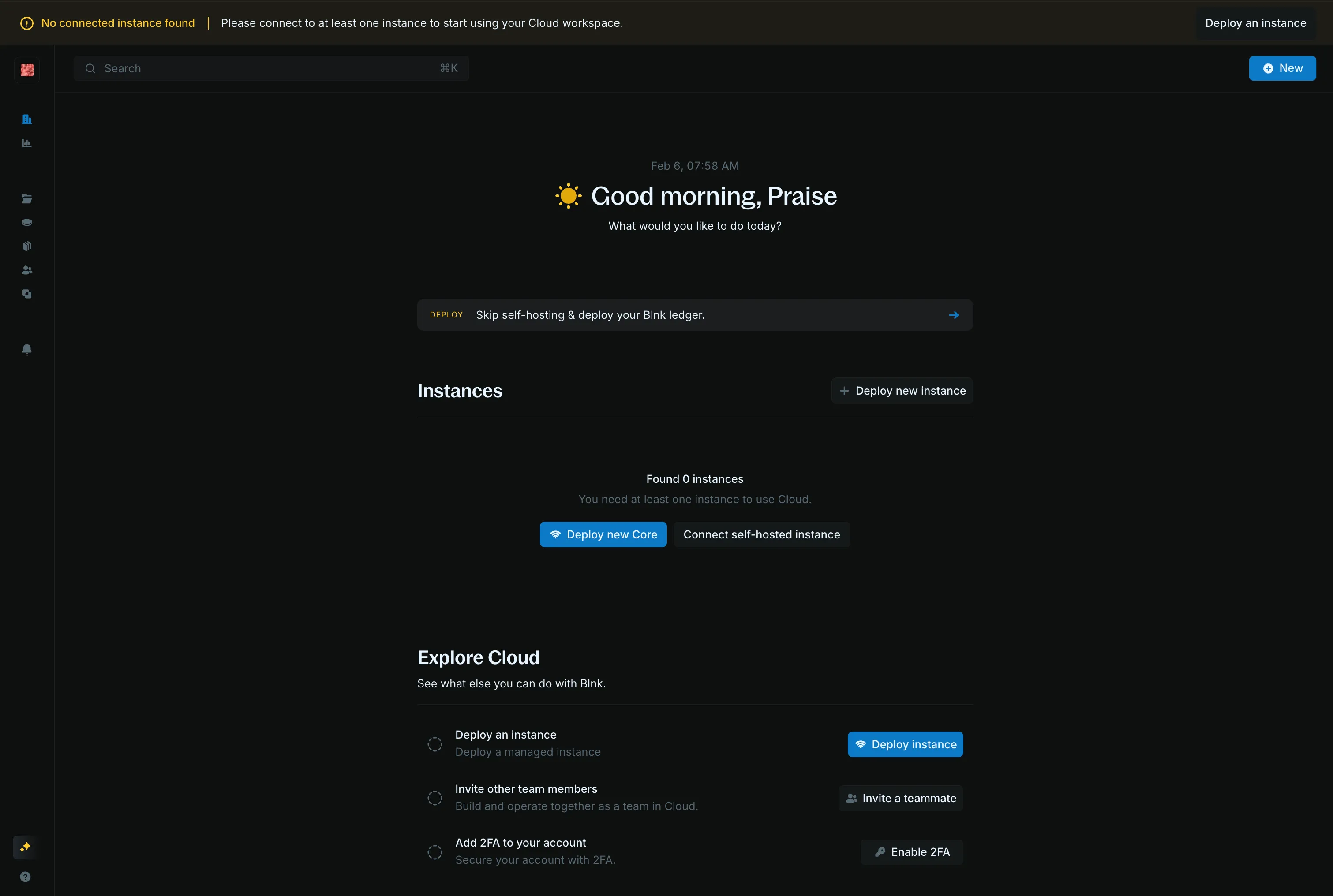Screen dimensions: 1333x896
Task: Click 'Connect self-hosted instance'
Action: (761, 534)
